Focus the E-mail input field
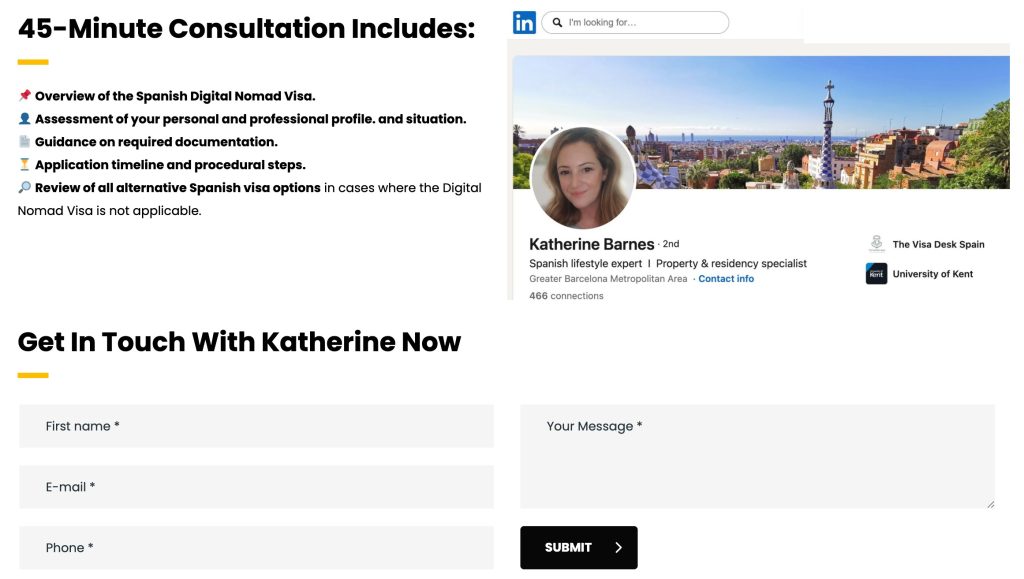 (256, 487)
